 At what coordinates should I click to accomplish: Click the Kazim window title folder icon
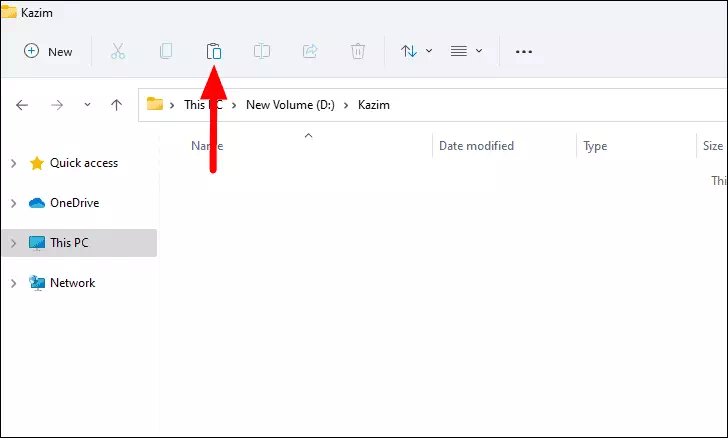[9, 12]
